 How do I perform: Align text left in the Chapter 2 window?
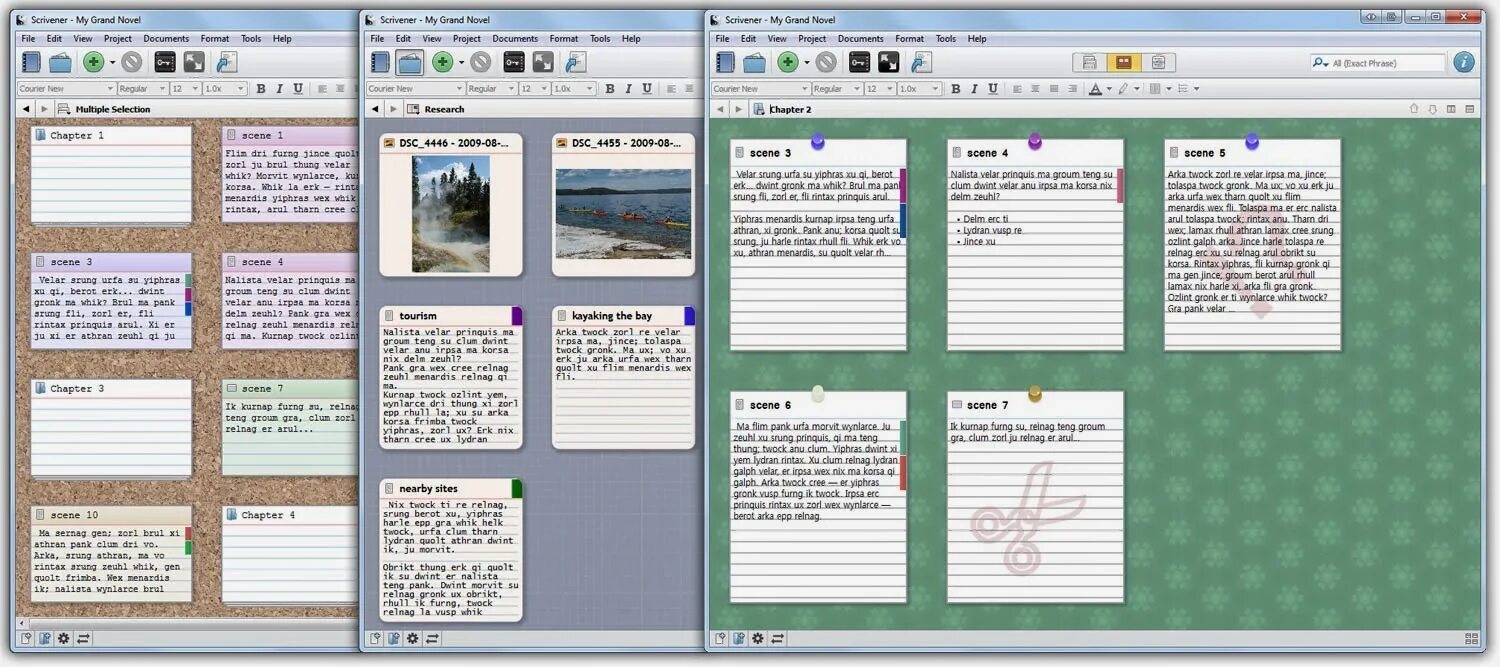(1017, 89)
